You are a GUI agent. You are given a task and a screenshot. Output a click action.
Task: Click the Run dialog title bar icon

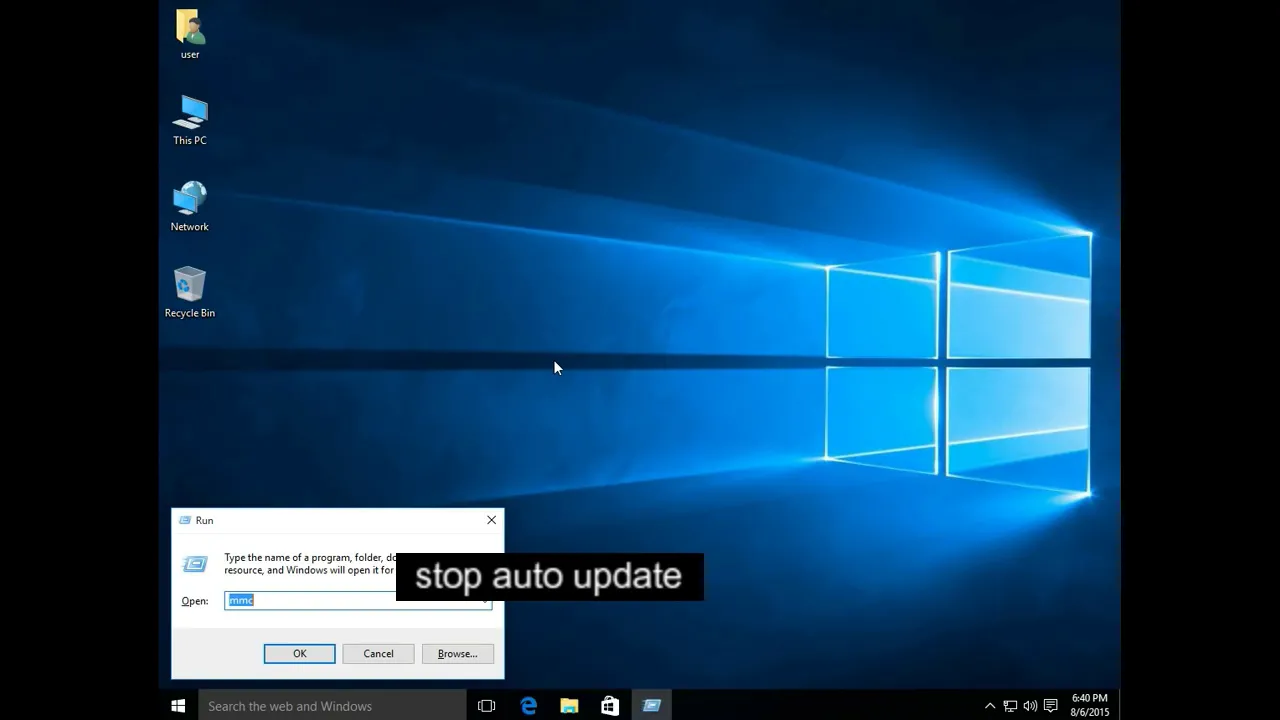pos(184,520)
